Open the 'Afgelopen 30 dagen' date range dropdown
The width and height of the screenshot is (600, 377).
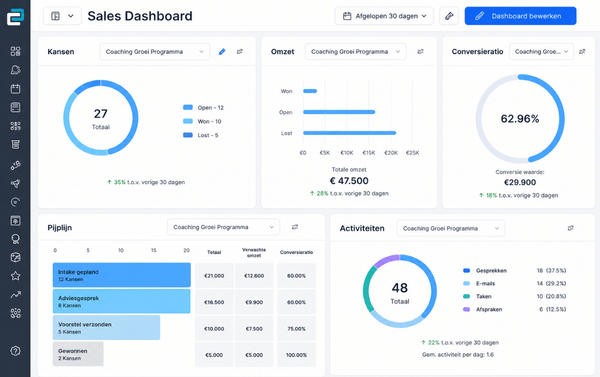[384, 16]
